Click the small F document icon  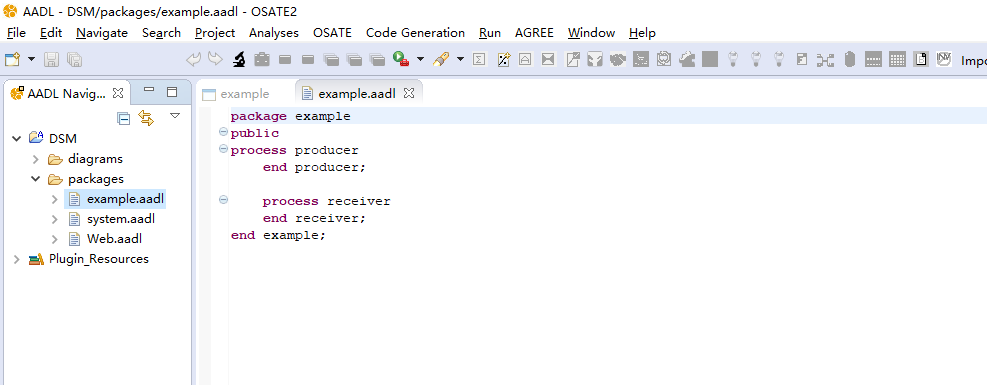pyautogui.click(x=801, y=59)
